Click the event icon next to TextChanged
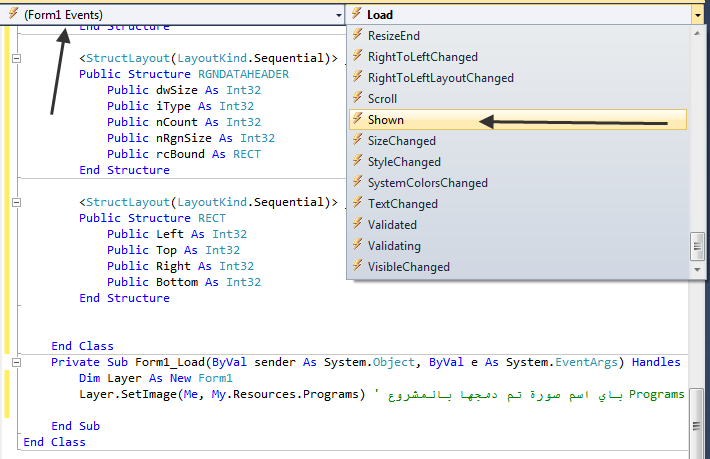This screenshot has height=459, width=710. tap(358, 204)
